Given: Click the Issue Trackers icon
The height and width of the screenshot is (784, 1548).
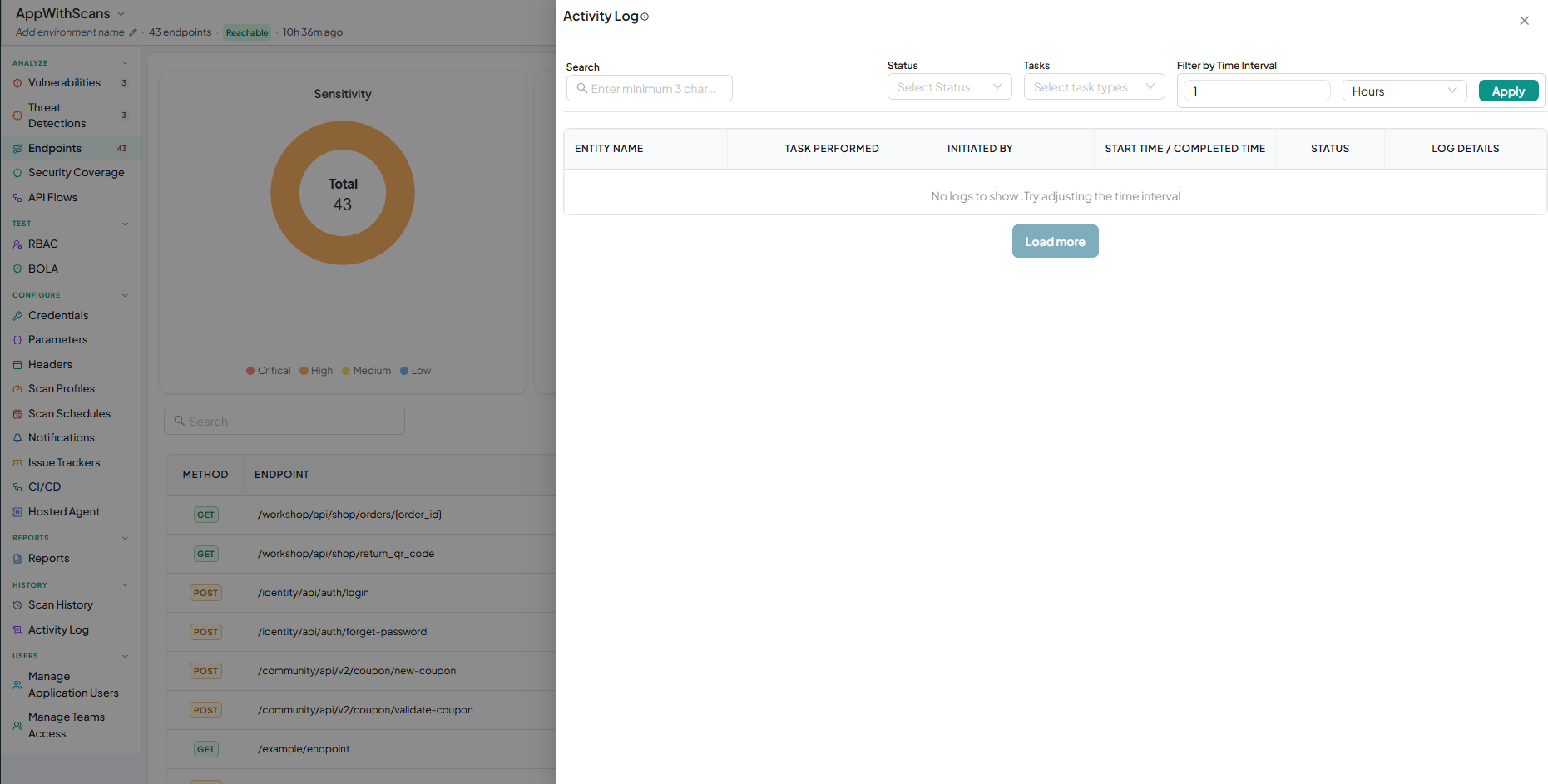Looking at the screenshot, I should pos(17,463).
